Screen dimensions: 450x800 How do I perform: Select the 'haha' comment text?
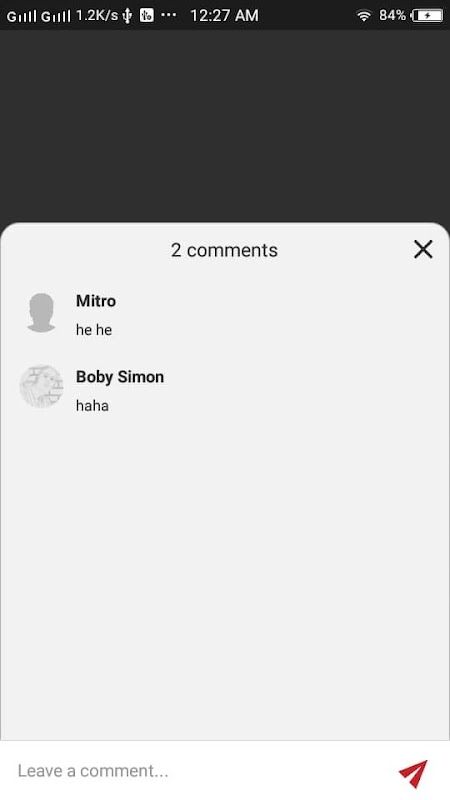[92, 406]
